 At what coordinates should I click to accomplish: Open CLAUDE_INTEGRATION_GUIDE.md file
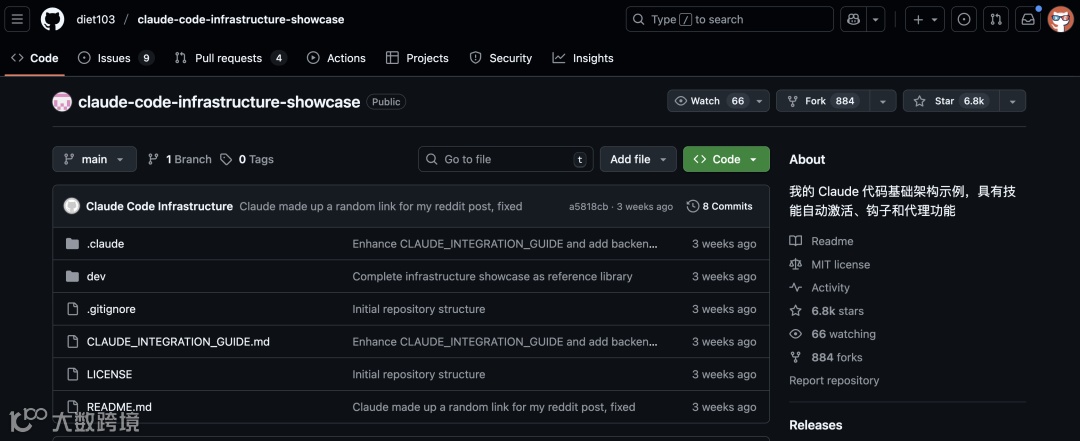click(178, 342)
